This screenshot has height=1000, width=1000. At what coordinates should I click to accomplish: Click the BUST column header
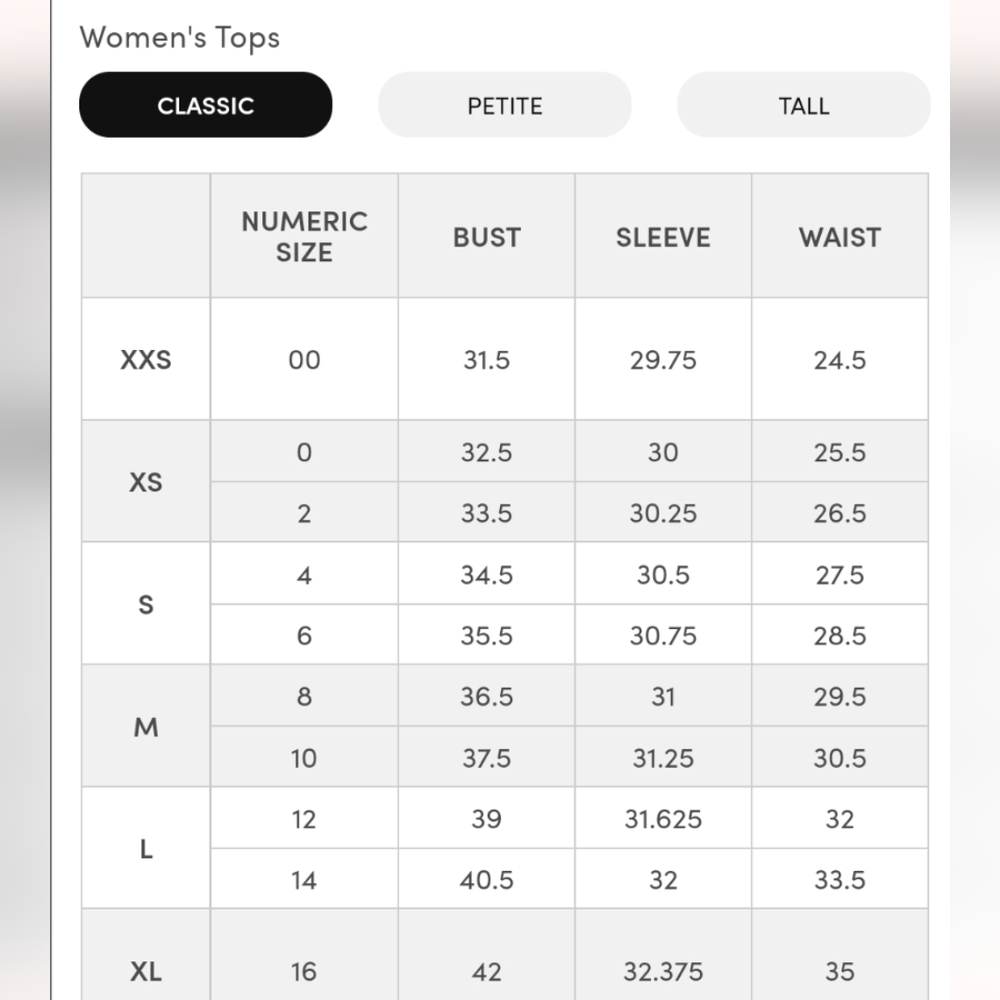(x=487, y=236)
